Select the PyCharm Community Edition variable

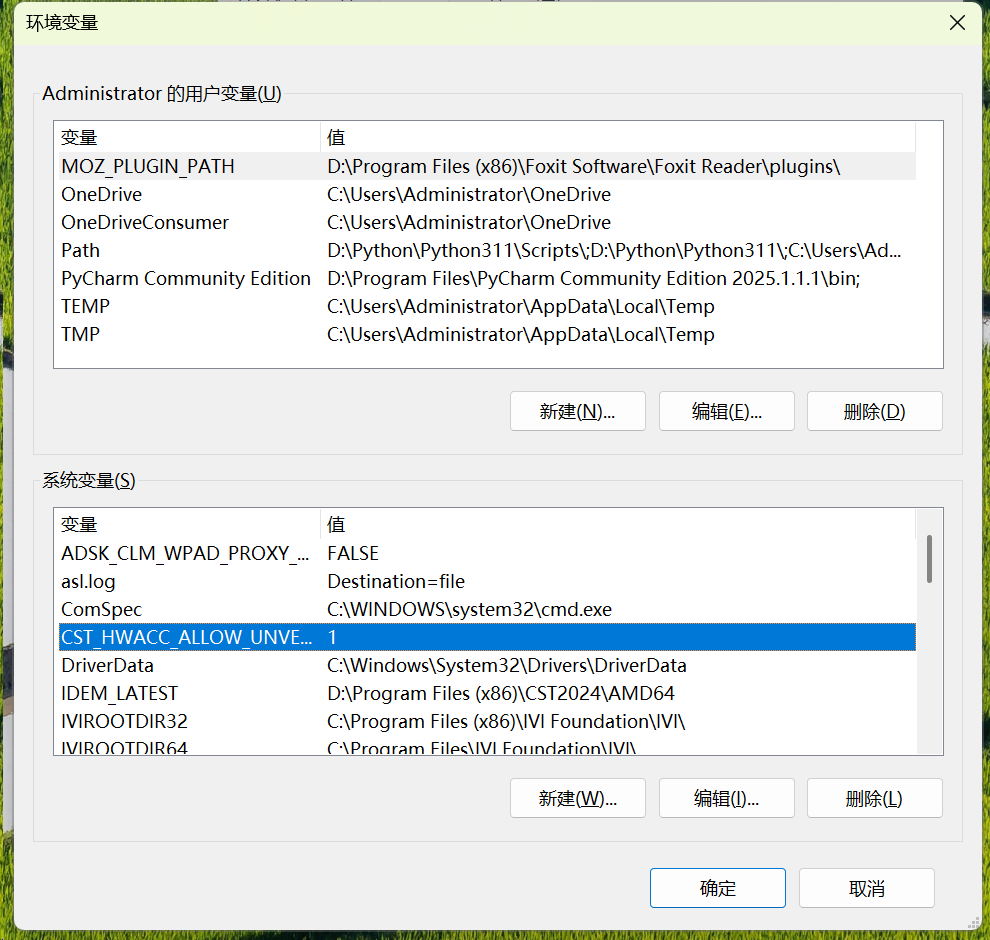point(186,278)
